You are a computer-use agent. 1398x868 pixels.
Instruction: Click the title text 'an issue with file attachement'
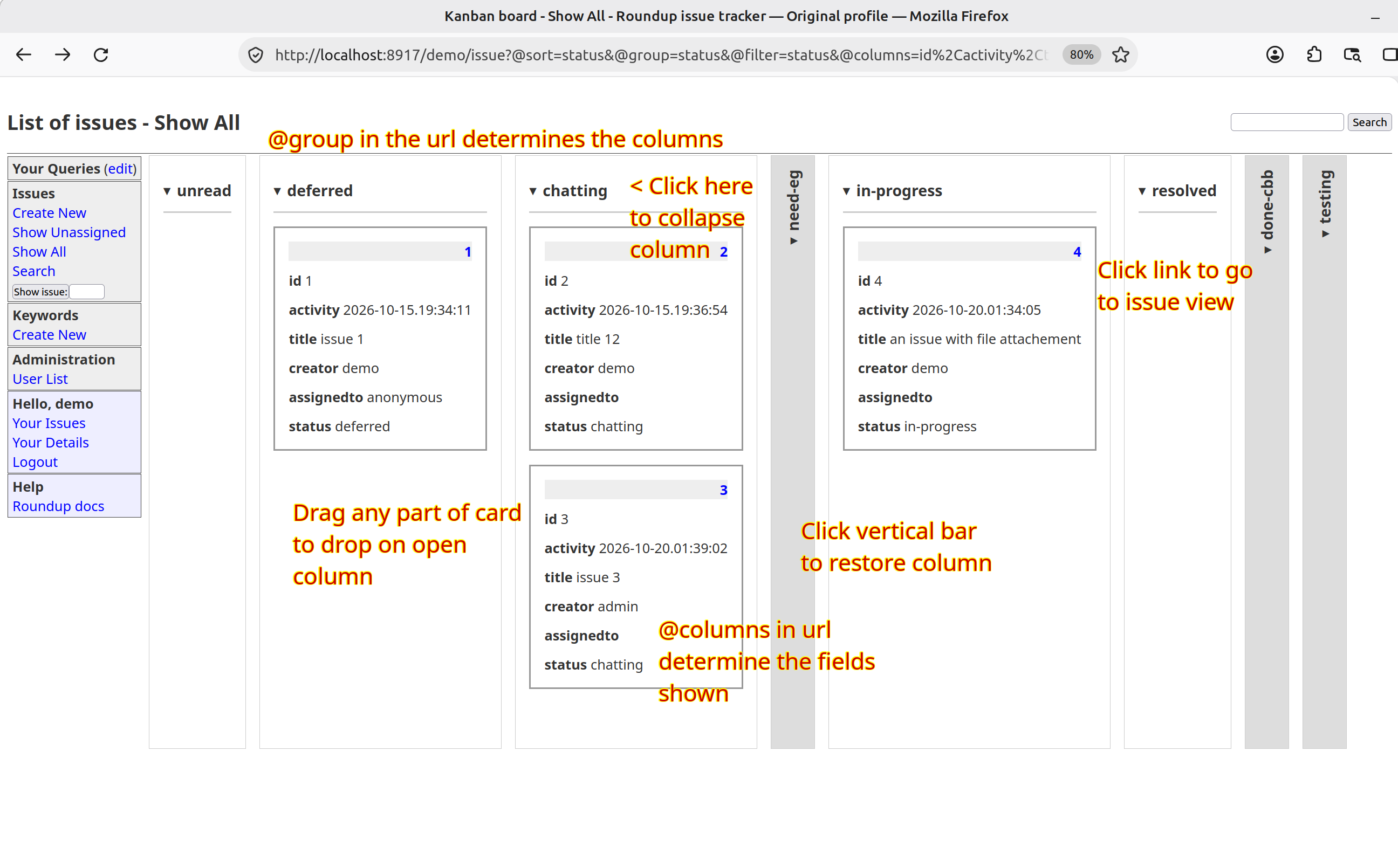click(x=985, y=339)
